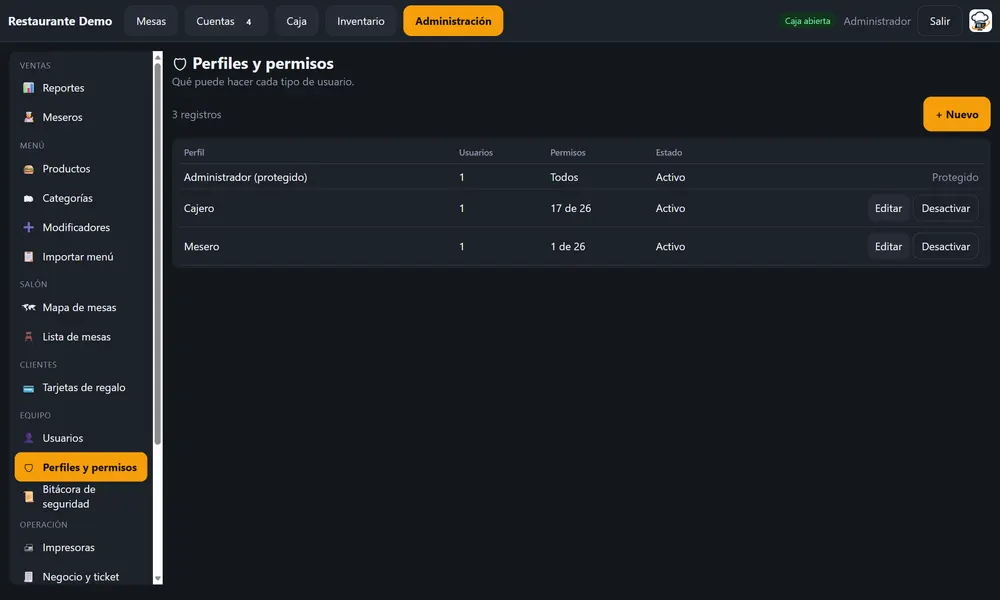Select the Administración tab
This screenshot has width=1000, height=600.
pyautogui.click(x=453, y=21)
